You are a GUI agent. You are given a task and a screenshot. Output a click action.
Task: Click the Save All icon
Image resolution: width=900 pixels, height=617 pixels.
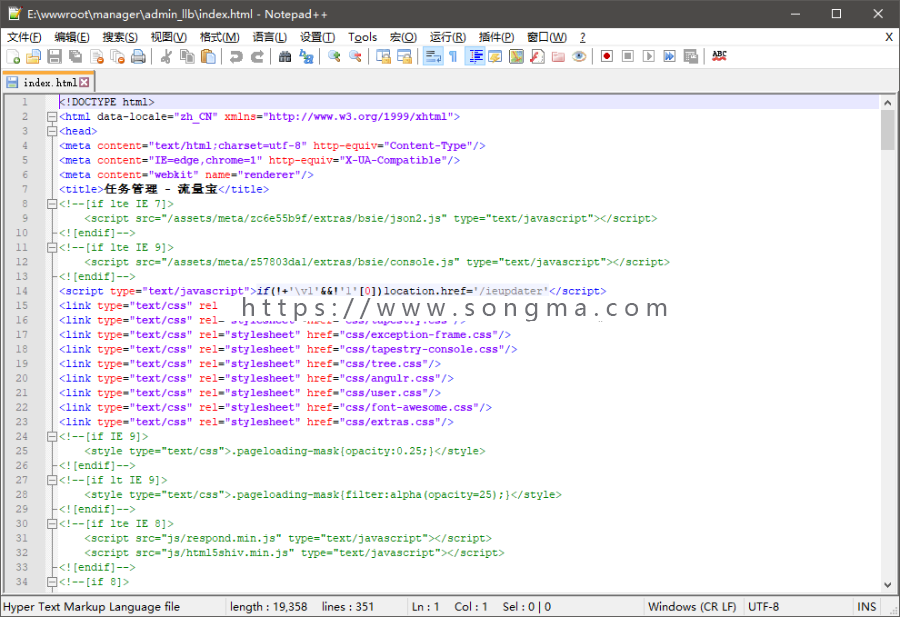point(75,56)
